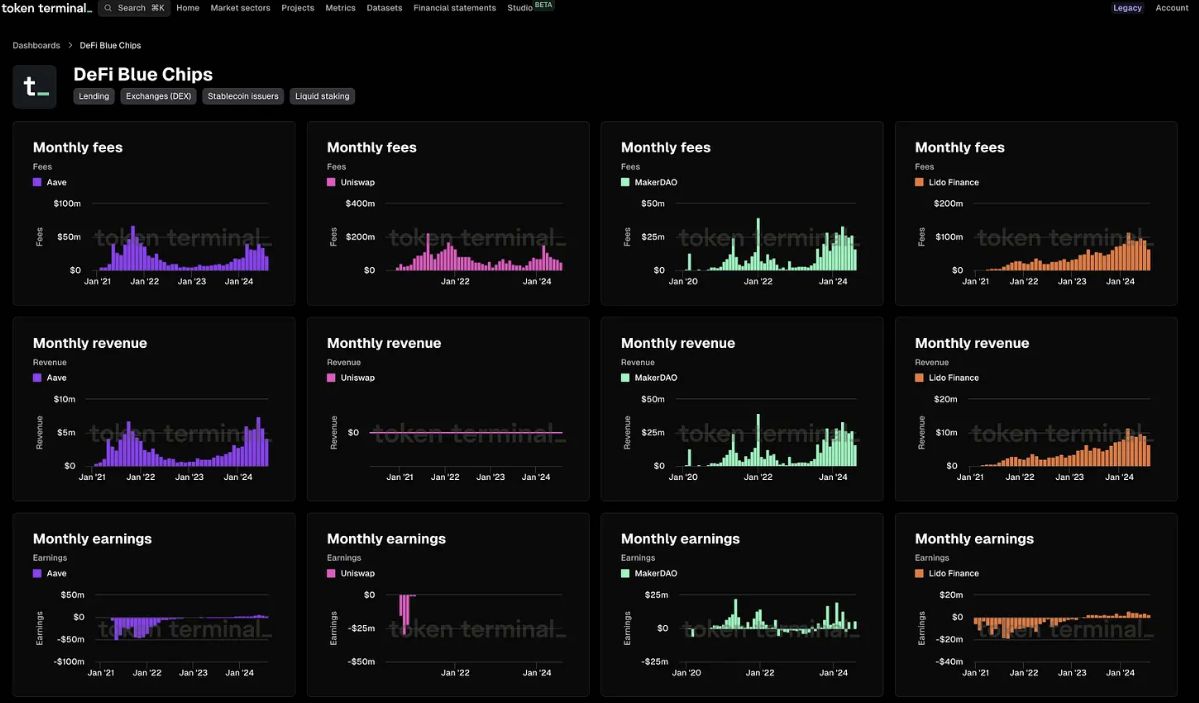The height and width of the screenshot is (703, 1199).
Task: Click the breadcrumb chevron separator
Action: [70, 45]
